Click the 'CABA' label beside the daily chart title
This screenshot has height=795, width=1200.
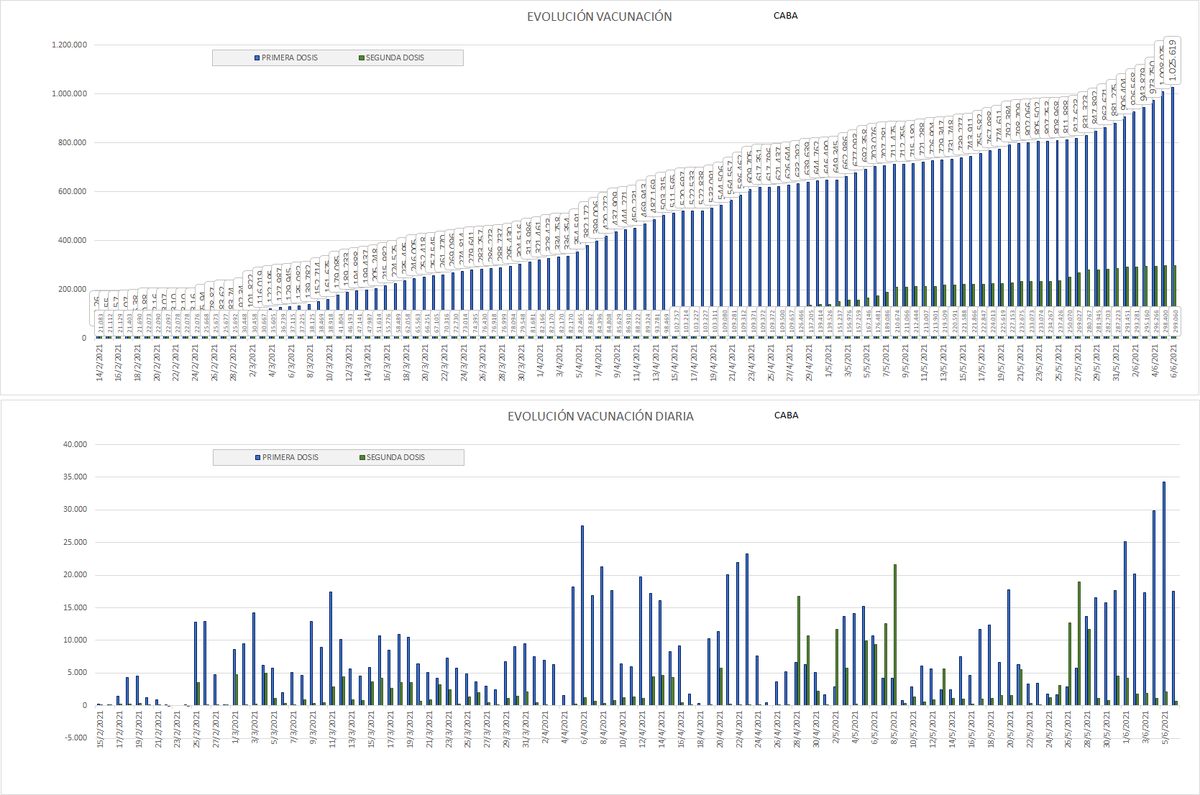785,414
